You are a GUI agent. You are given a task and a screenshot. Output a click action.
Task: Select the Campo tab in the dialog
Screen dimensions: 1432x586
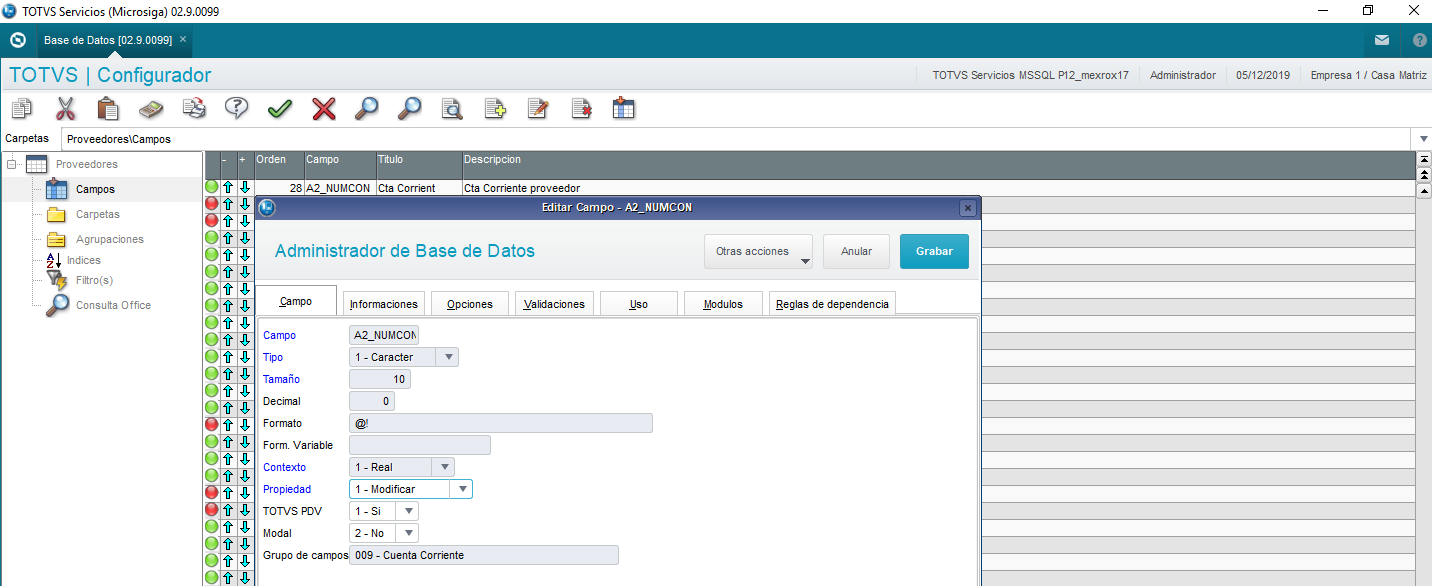[x=296, y=301]
